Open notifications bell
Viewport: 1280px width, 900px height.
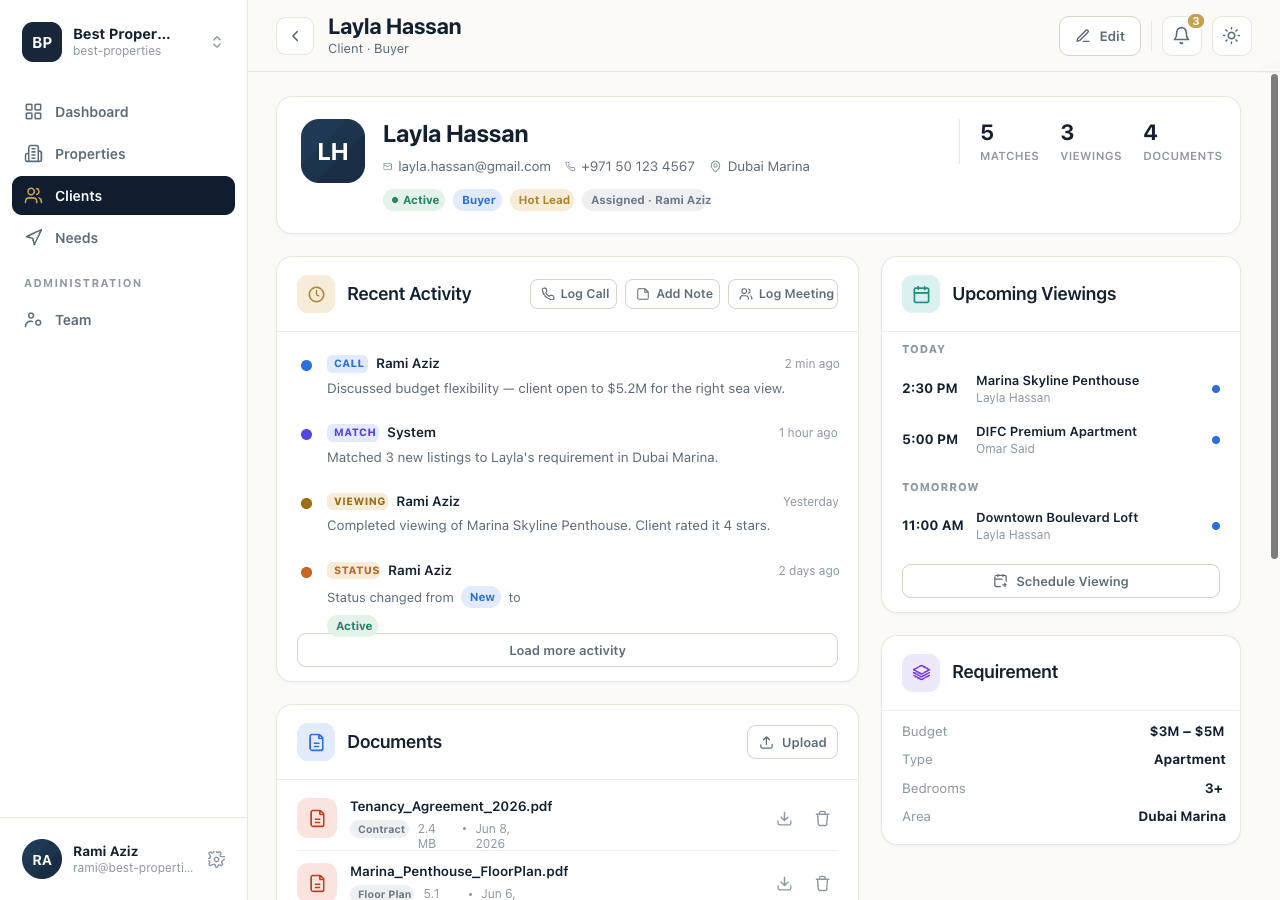click(x=1181, y=36)
